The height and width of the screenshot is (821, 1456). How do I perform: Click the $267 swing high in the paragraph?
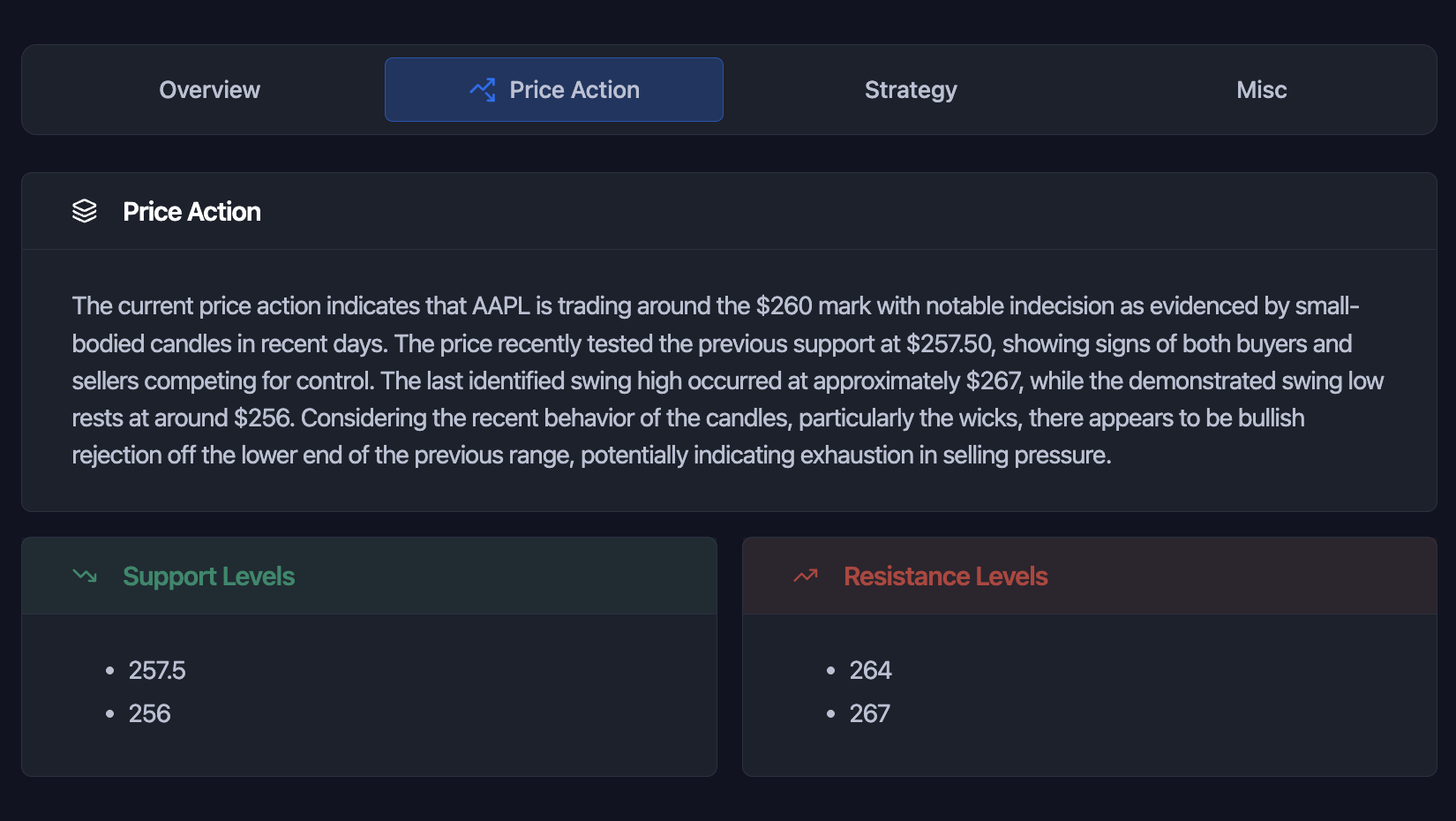993,381
